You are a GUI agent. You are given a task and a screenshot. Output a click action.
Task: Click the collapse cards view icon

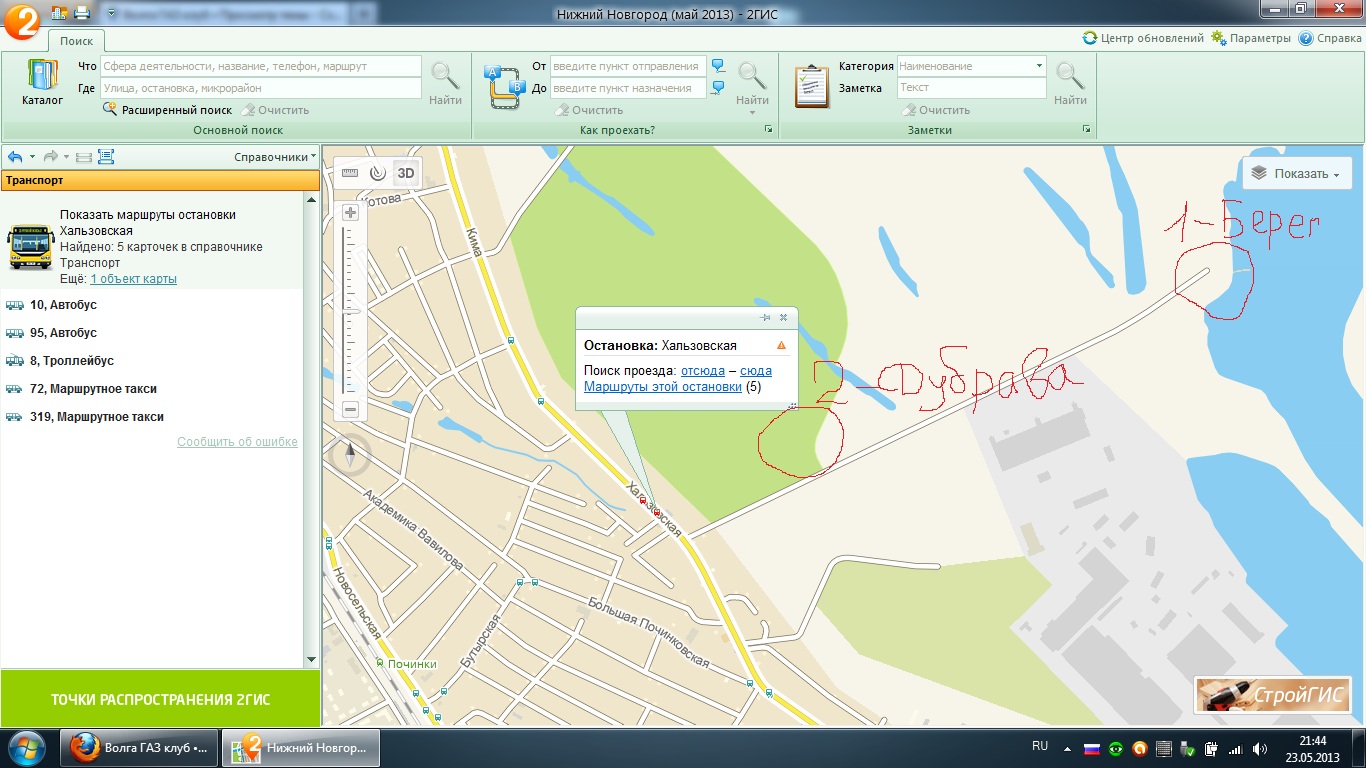coord(84,157)
